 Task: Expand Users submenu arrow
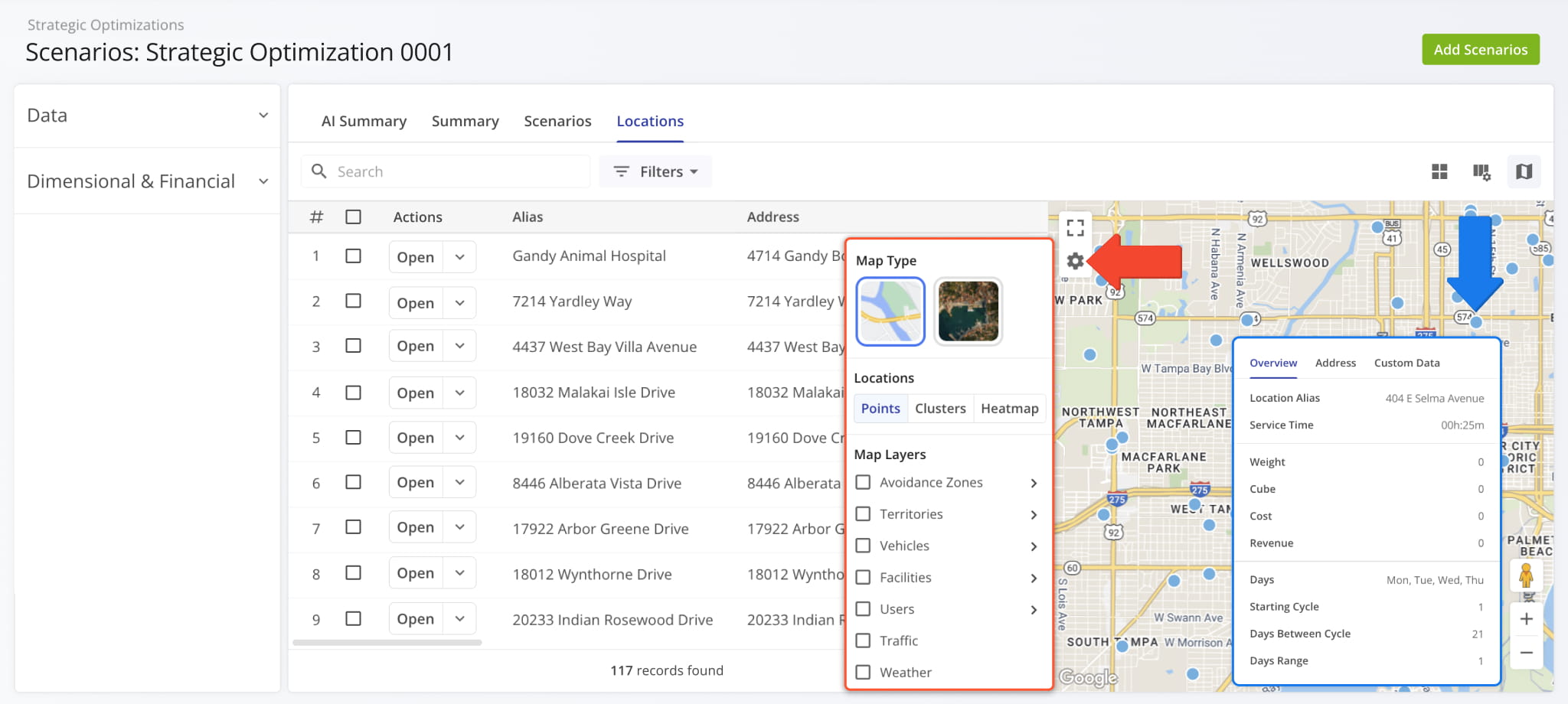1034,610
